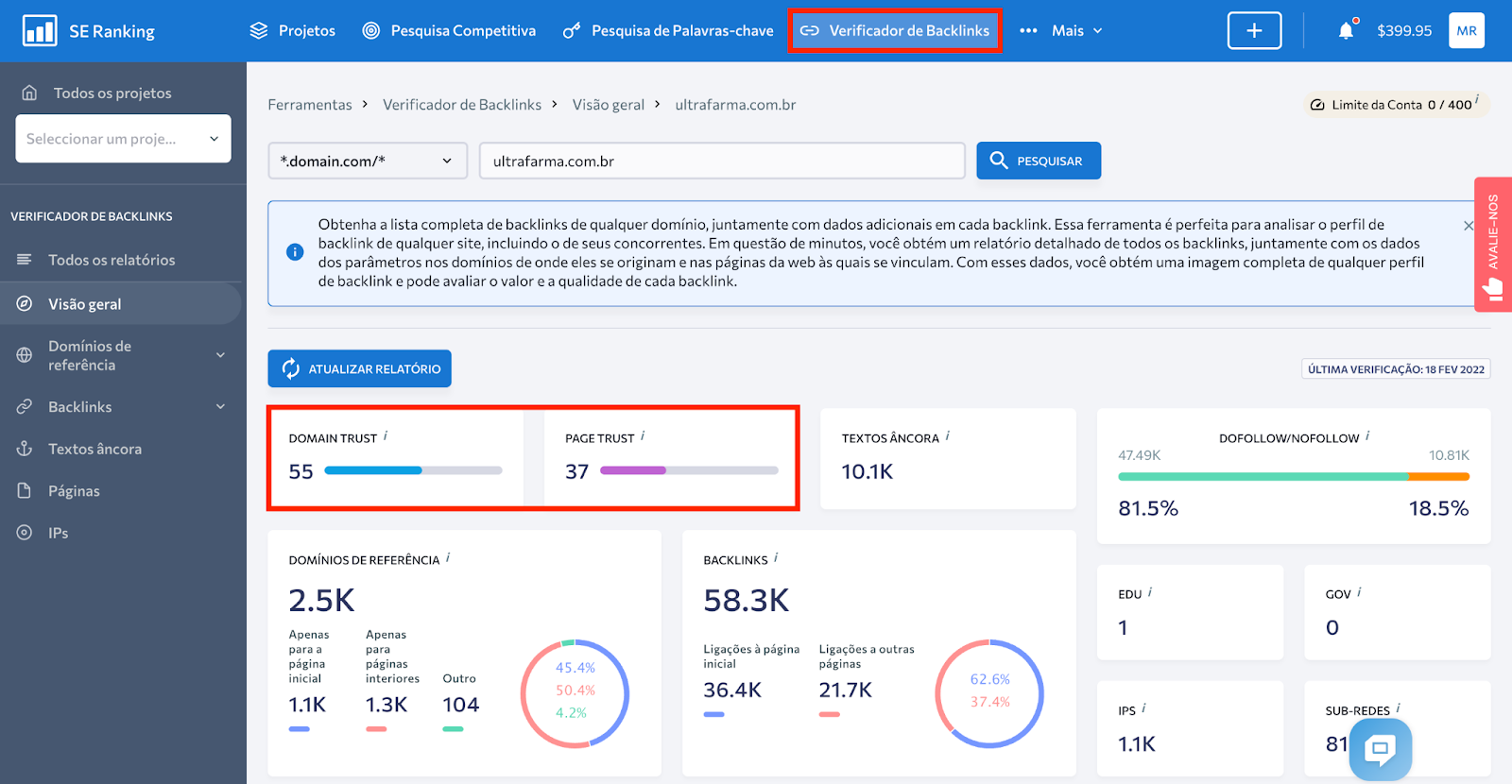Open Pesquisa Competitiva menu
Screen dimensions: 1512x784
449,30
